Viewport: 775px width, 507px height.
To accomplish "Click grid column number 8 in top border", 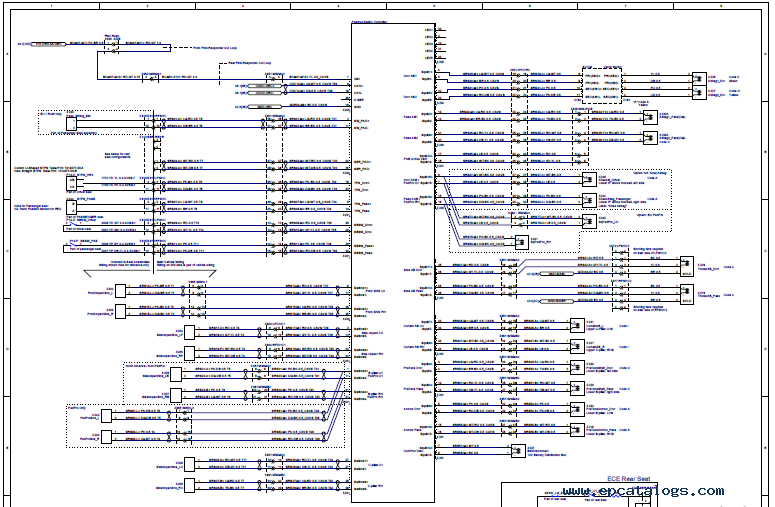I will tap(721, 6).
